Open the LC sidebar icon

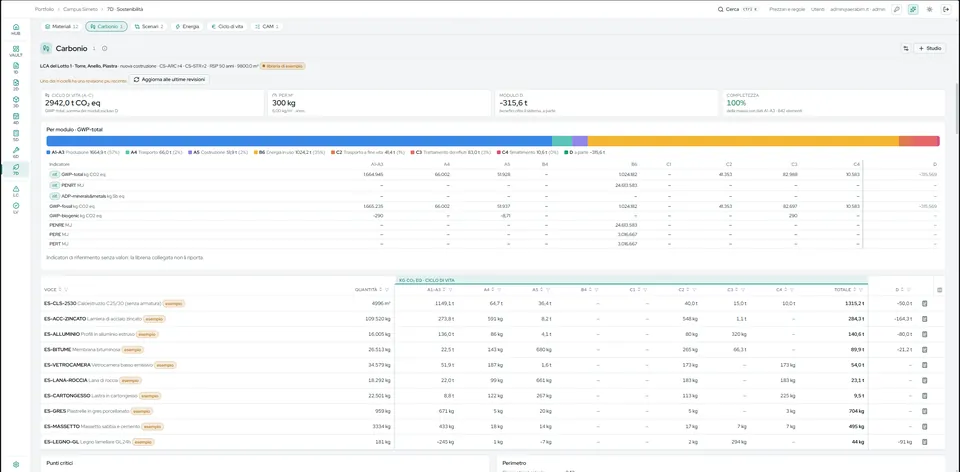(16, 191)
